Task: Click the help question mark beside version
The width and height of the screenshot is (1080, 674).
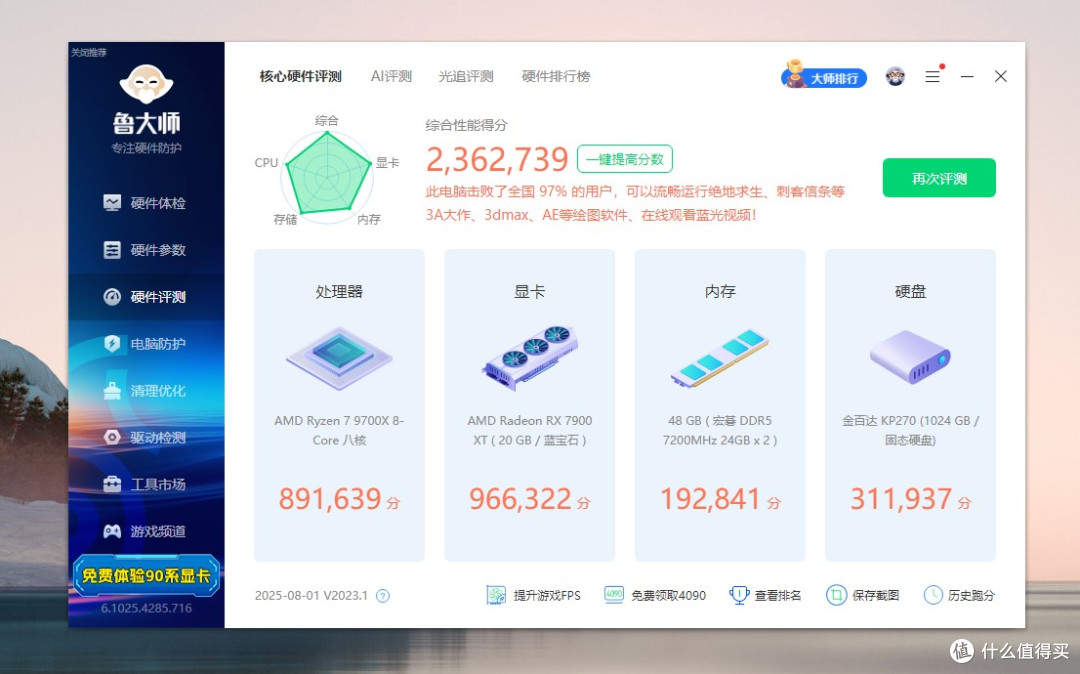Action: coord(383,596)
